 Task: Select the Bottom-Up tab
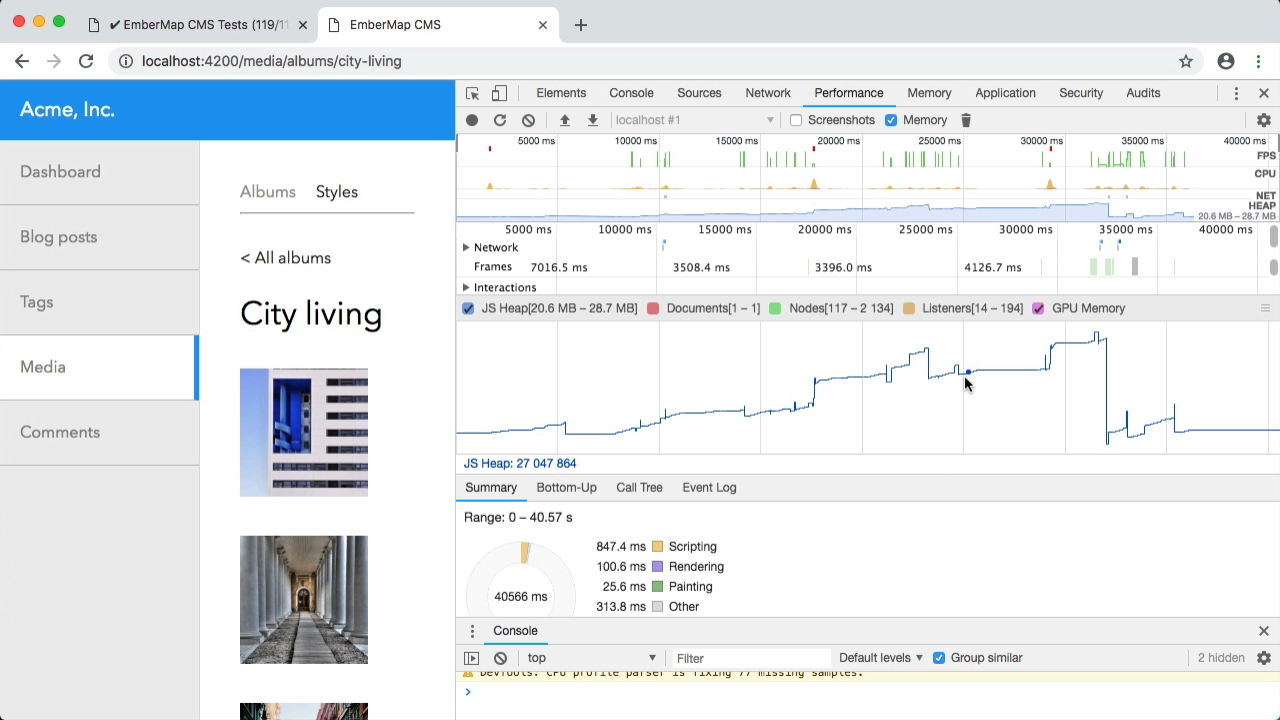click(x=566, y=488)
